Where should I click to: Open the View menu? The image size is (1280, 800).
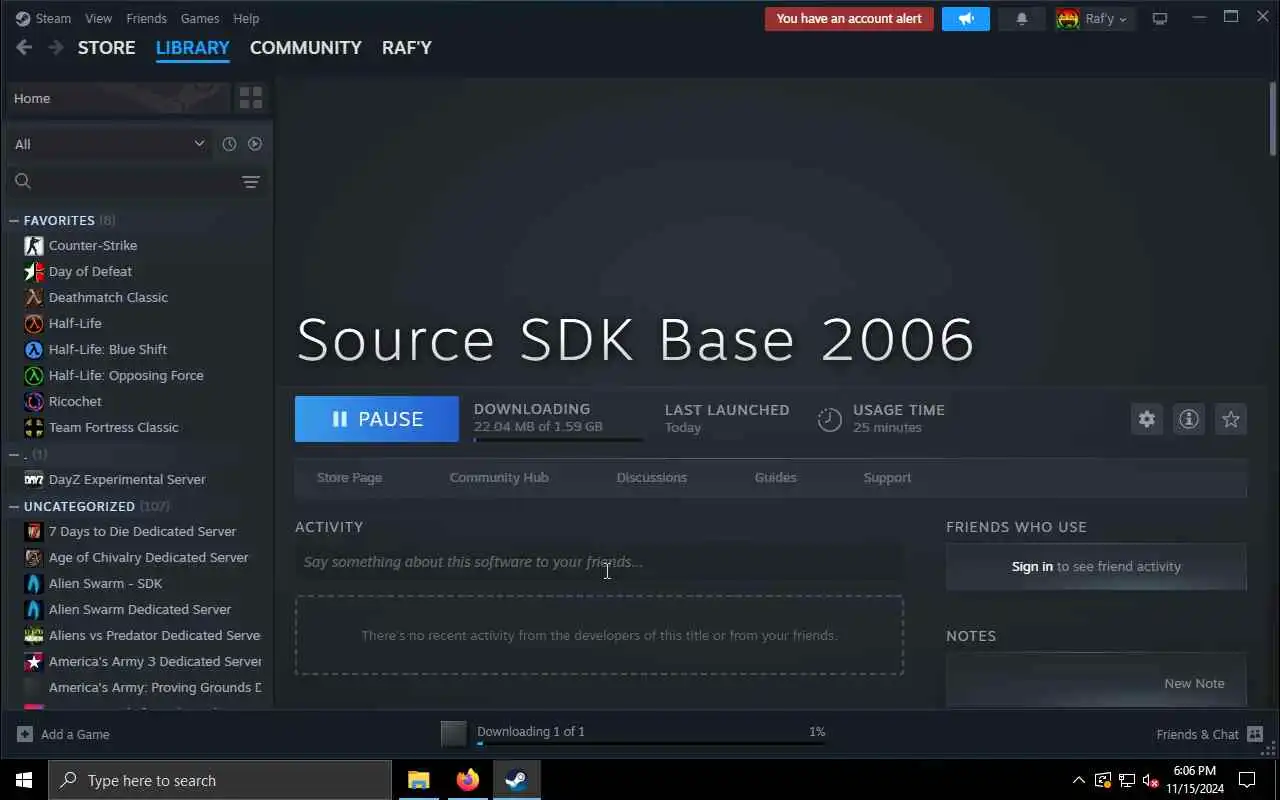(99, 18)
